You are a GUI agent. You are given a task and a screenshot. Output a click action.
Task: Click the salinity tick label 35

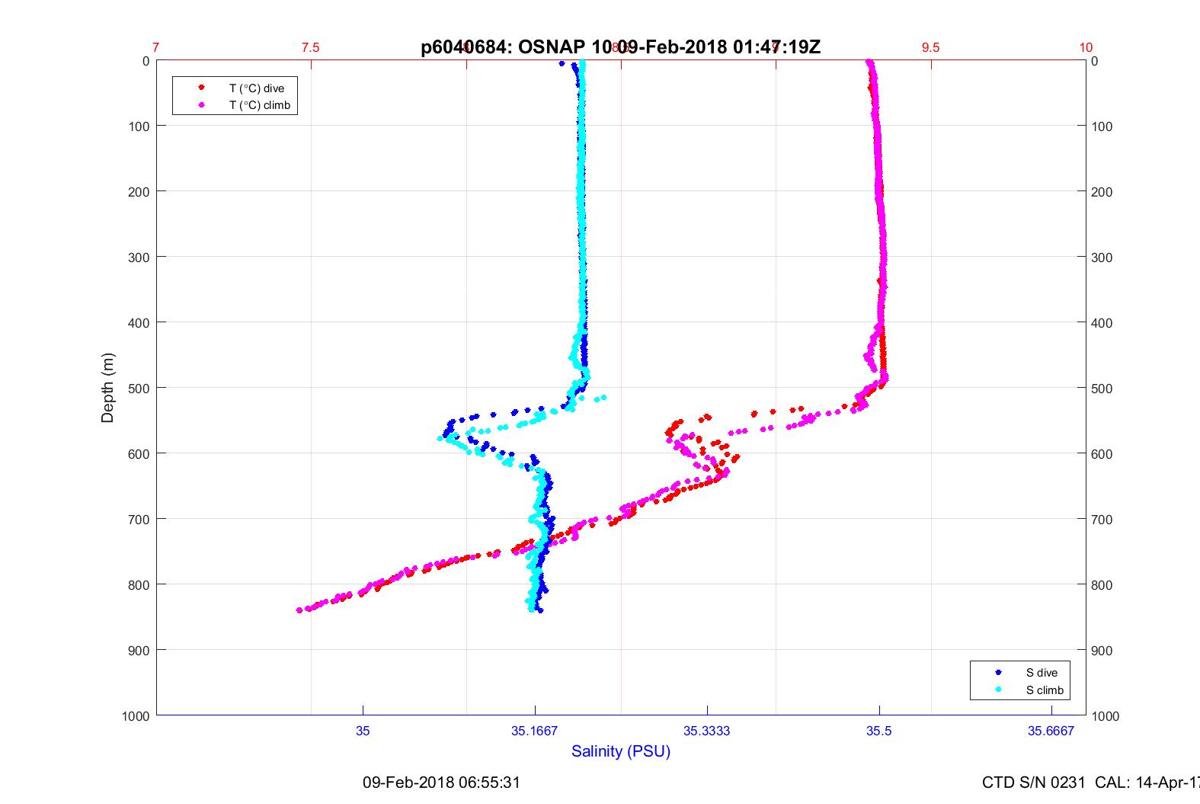[x=363, y=731]
